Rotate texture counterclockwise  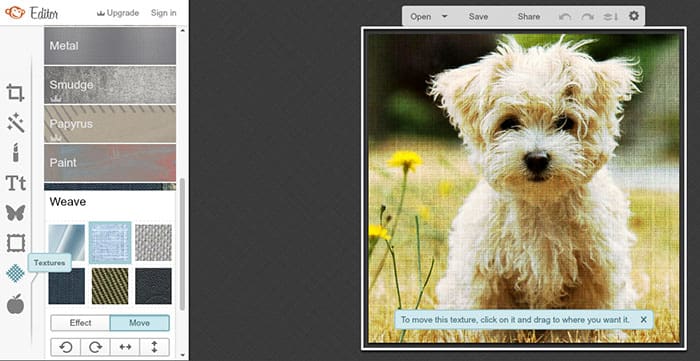click(66, 347)
